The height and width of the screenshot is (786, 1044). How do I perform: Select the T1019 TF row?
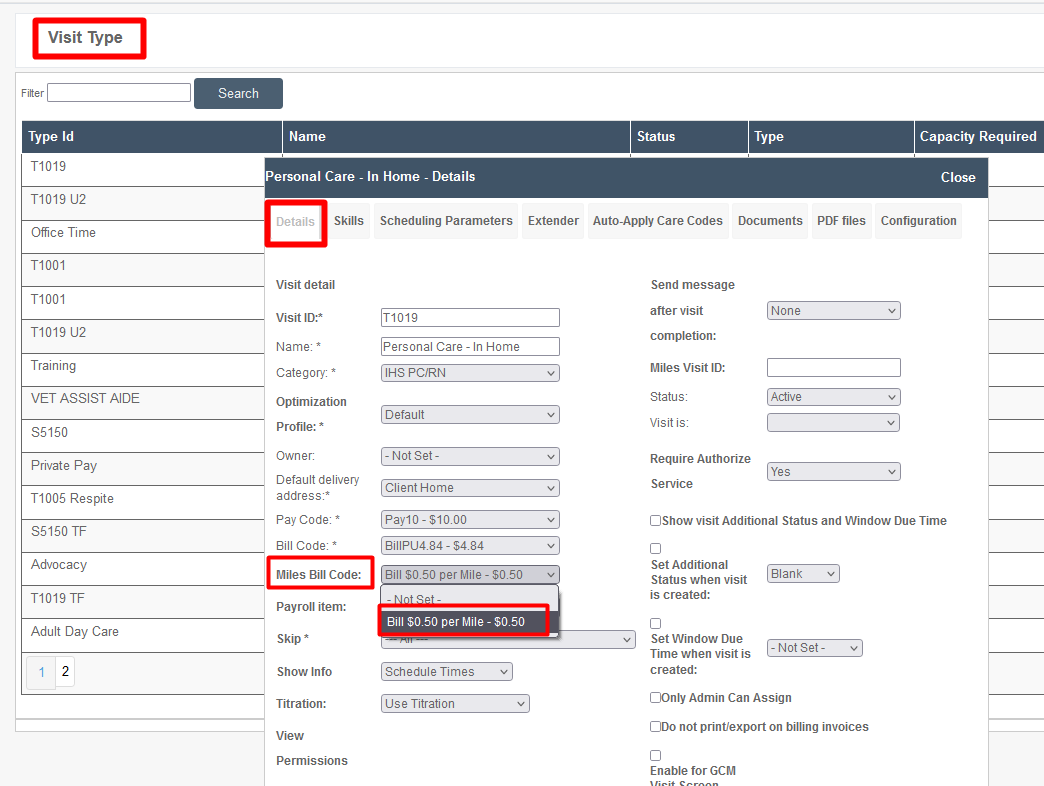[143, 603]
